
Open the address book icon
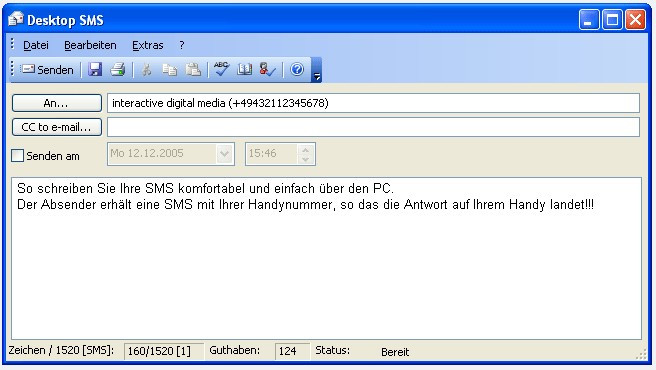pos(244,69)
